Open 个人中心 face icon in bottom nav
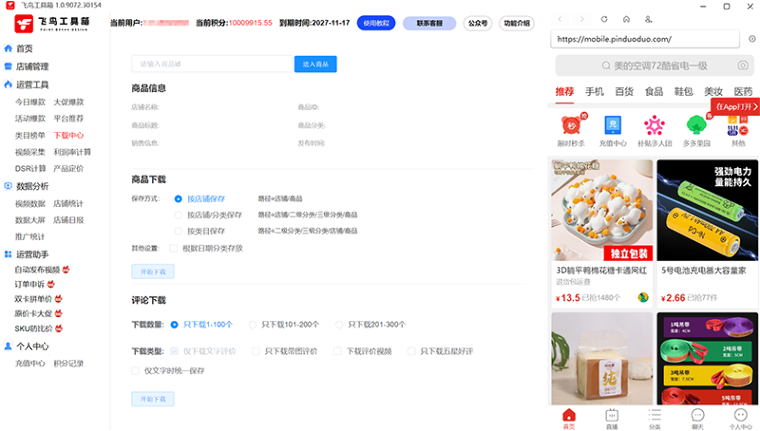 (740, 415)
